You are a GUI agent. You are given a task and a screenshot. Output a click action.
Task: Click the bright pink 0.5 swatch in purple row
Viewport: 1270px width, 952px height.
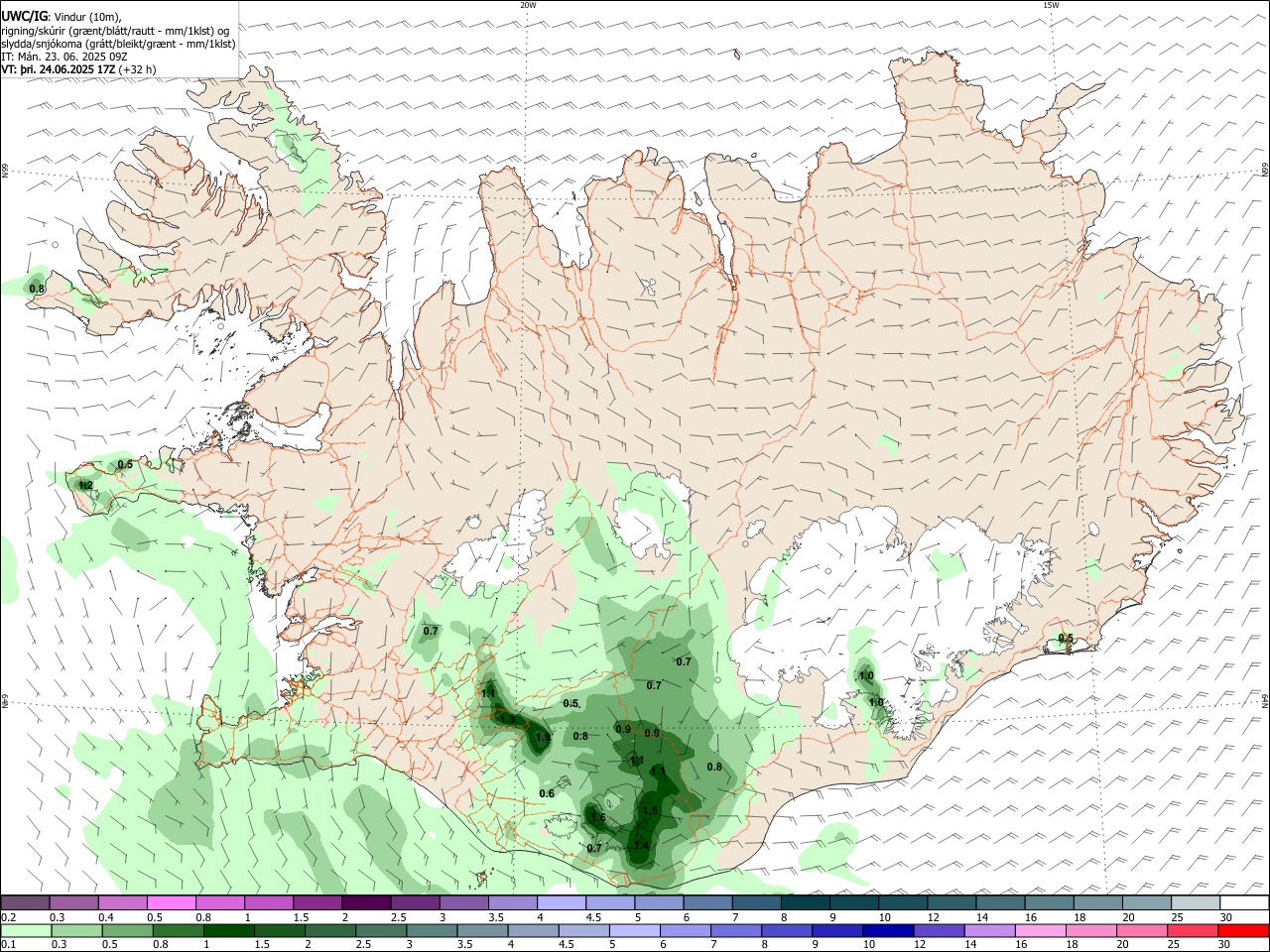pyautogui.click(x=173, y=903)
